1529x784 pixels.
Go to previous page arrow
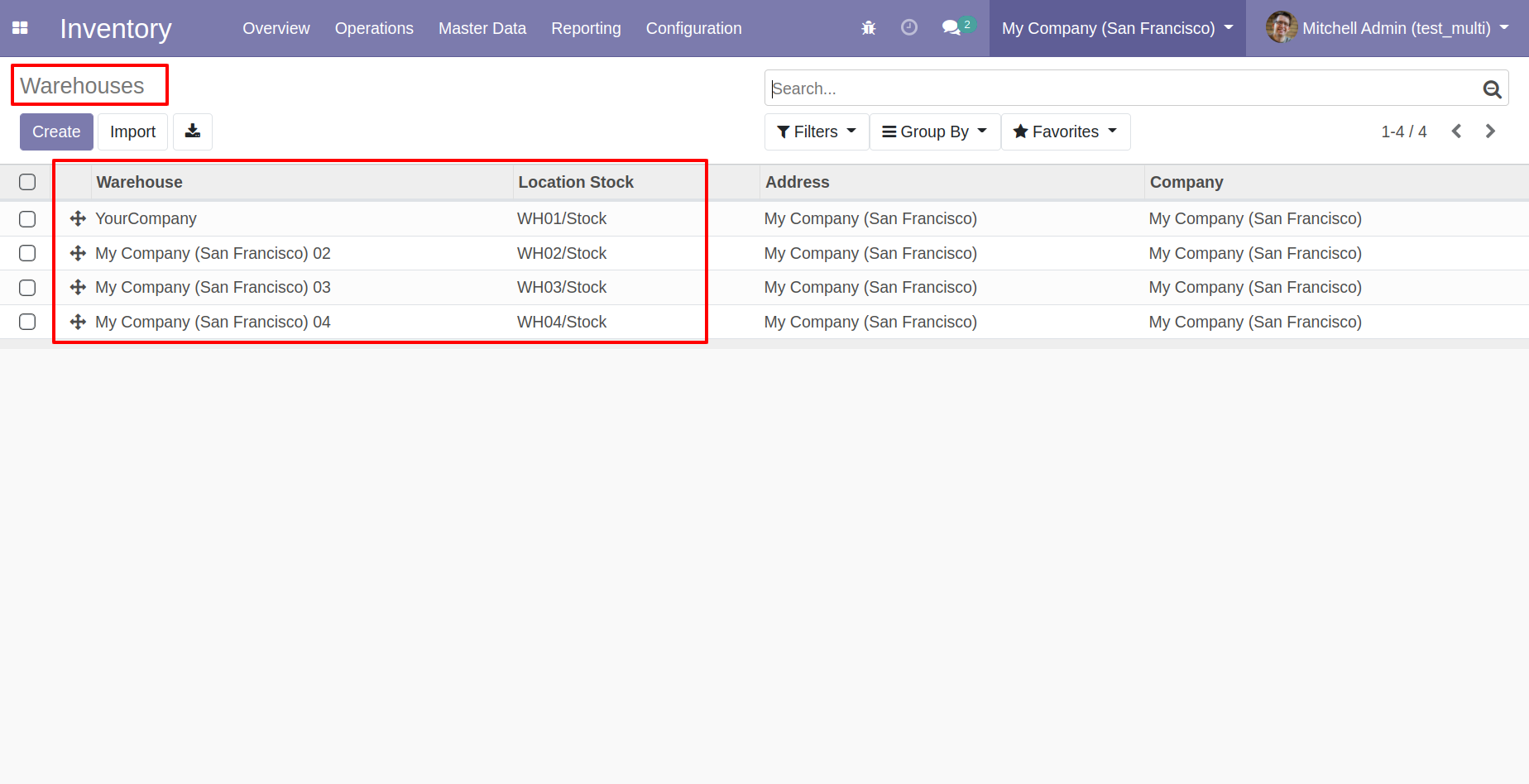[x=1457, y=131]
